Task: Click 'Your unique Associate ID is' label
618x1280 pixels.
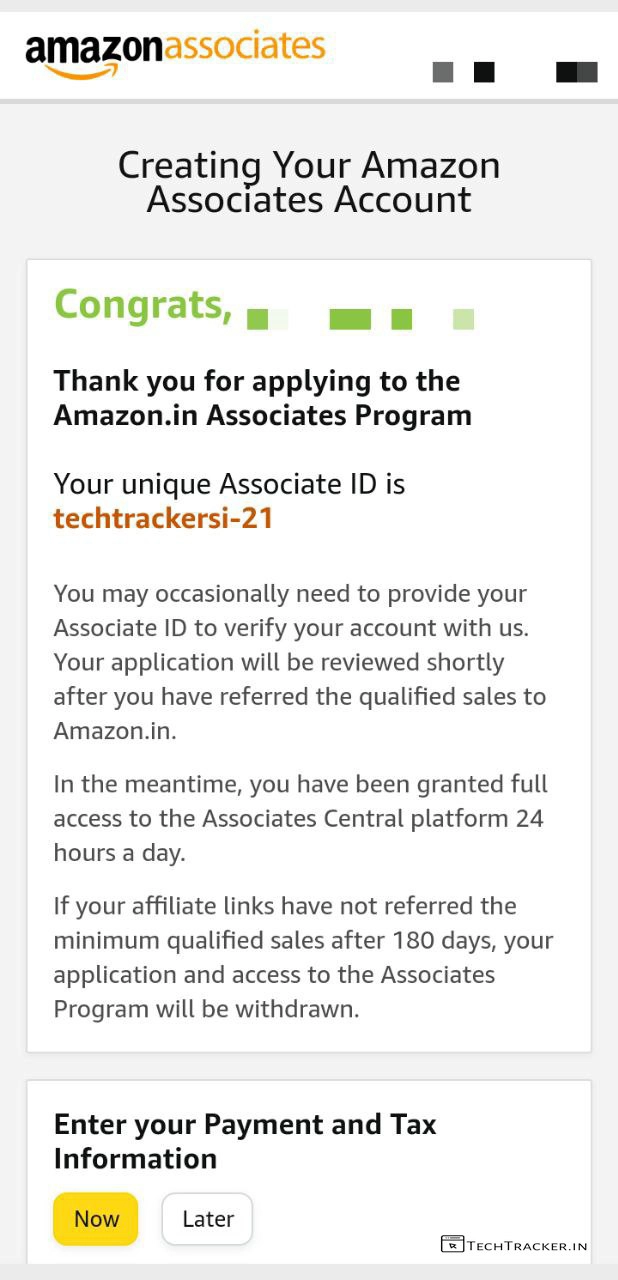Action: (x=229, y=484)
